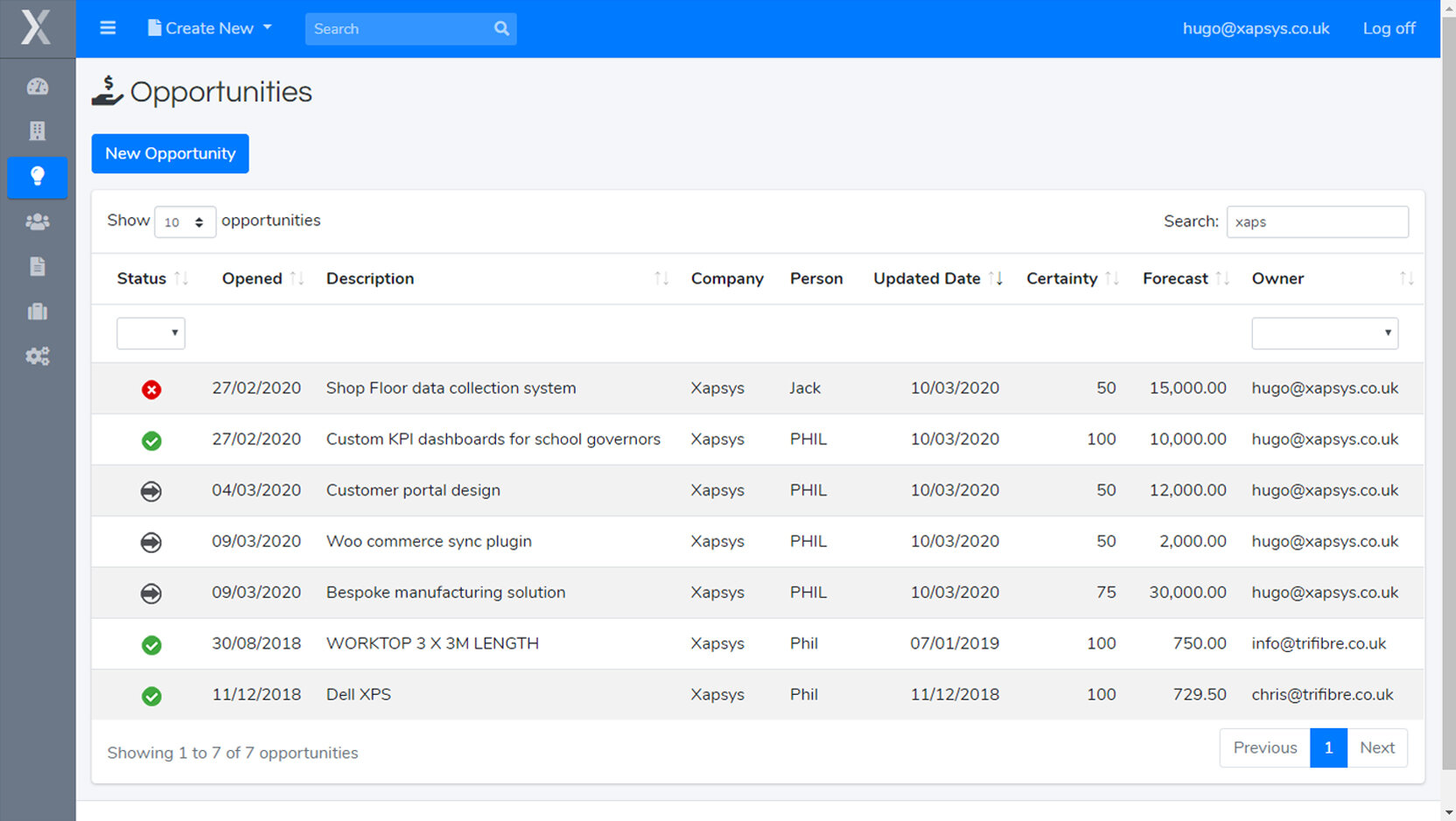Screen dimensions: 1456x821
Task: Open the Owner column filter dropdown
Action: tap(1324, 333)
